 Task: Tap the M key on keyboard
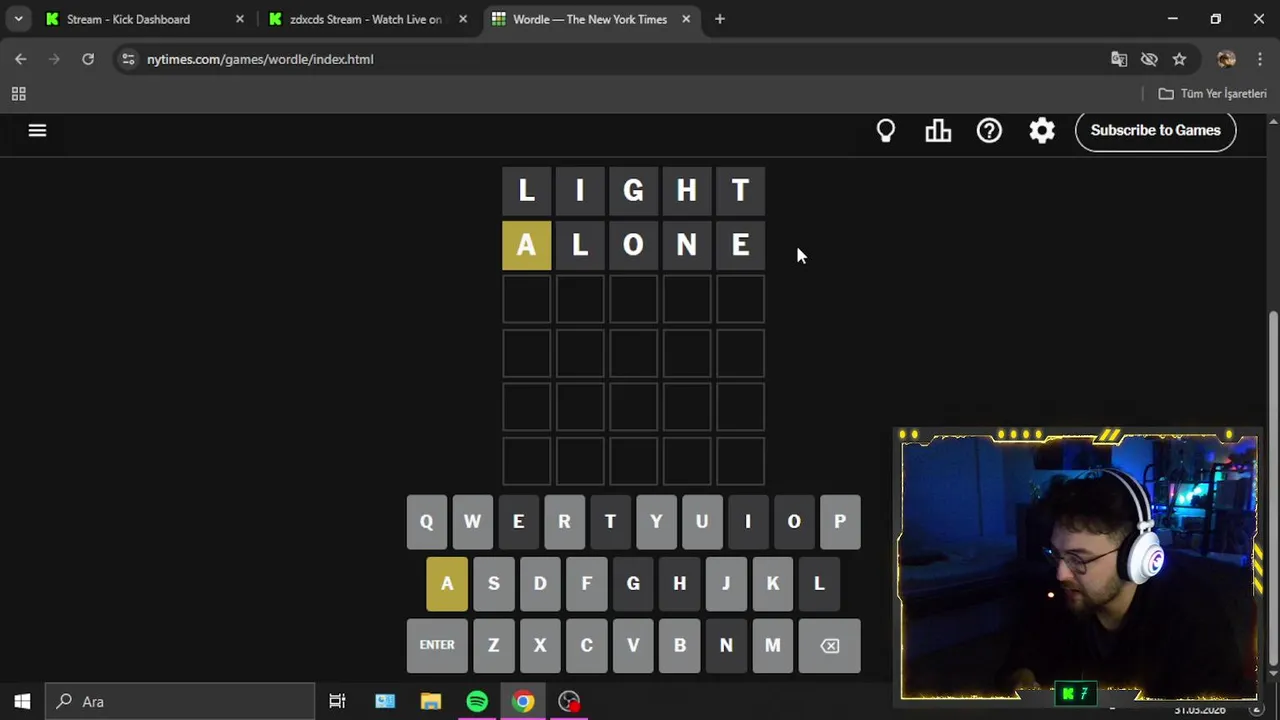point(772,645)
